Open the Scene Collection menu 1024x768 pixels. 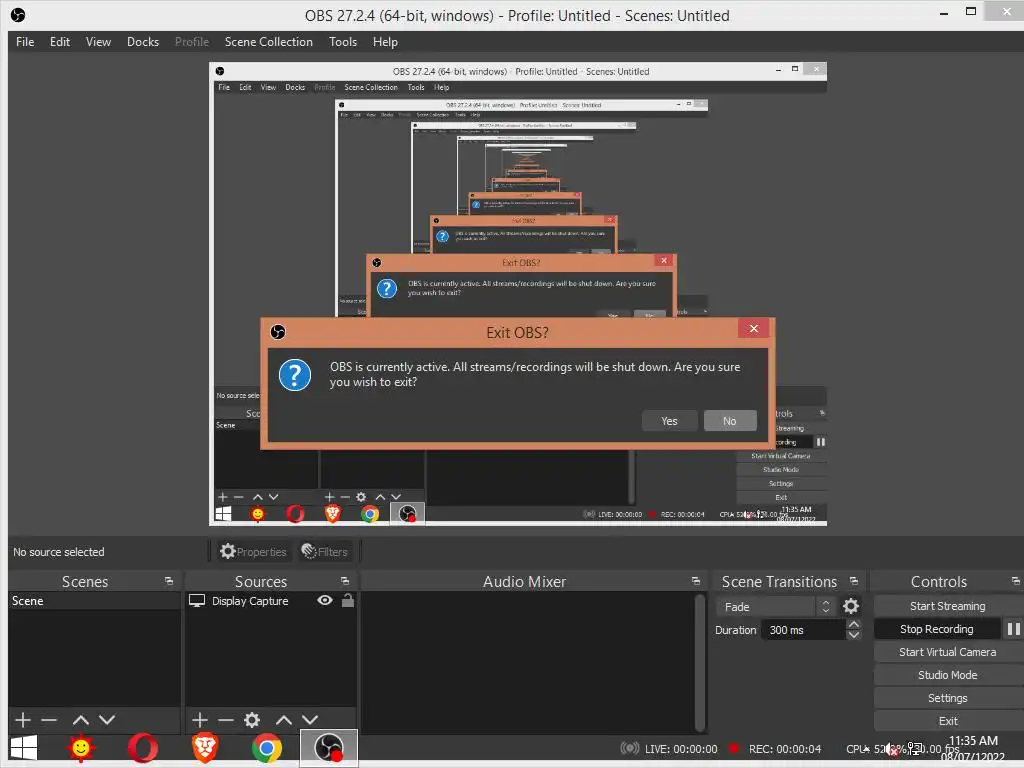(268, 42)
